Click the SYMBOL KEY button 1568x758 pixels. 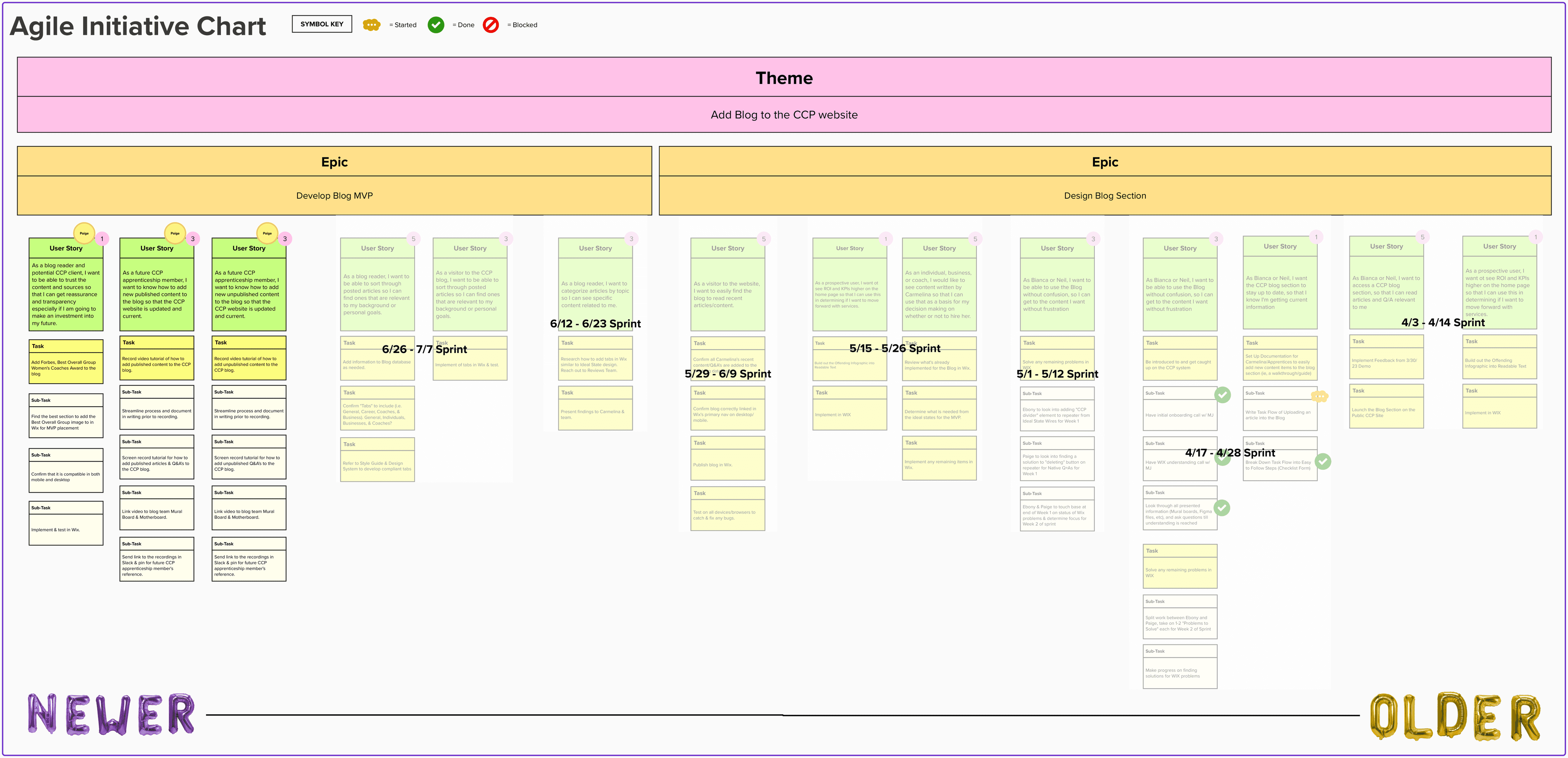(x=322, y=24)
